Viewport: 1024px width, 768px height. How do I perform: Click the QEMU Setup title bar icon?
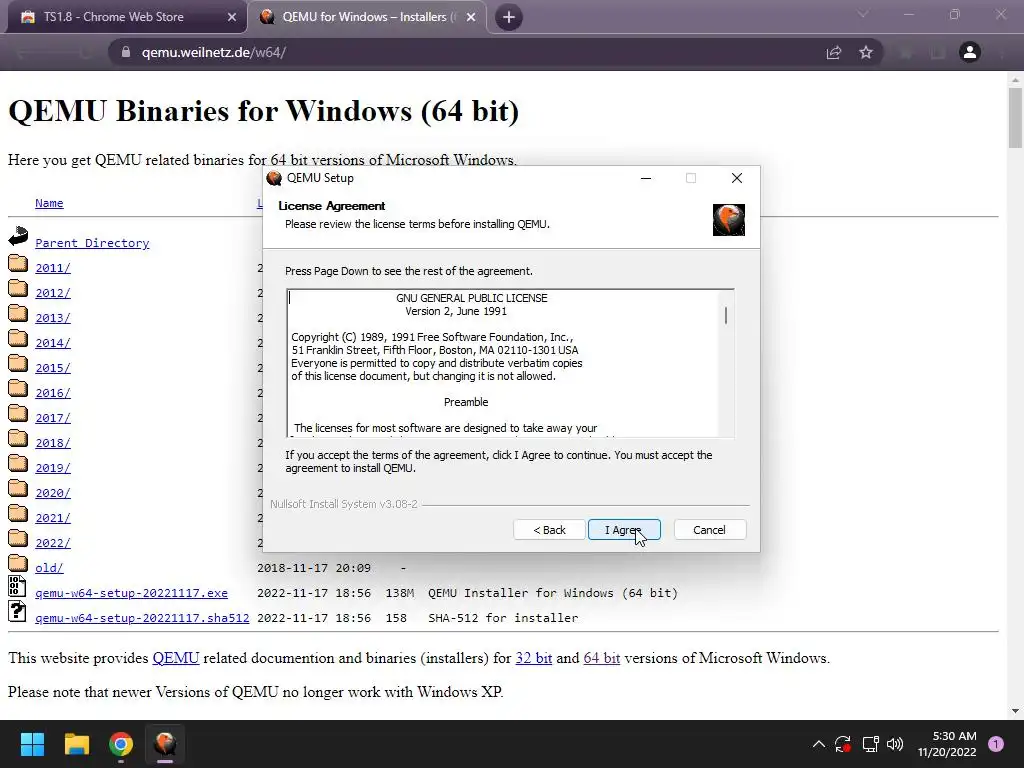274,178
